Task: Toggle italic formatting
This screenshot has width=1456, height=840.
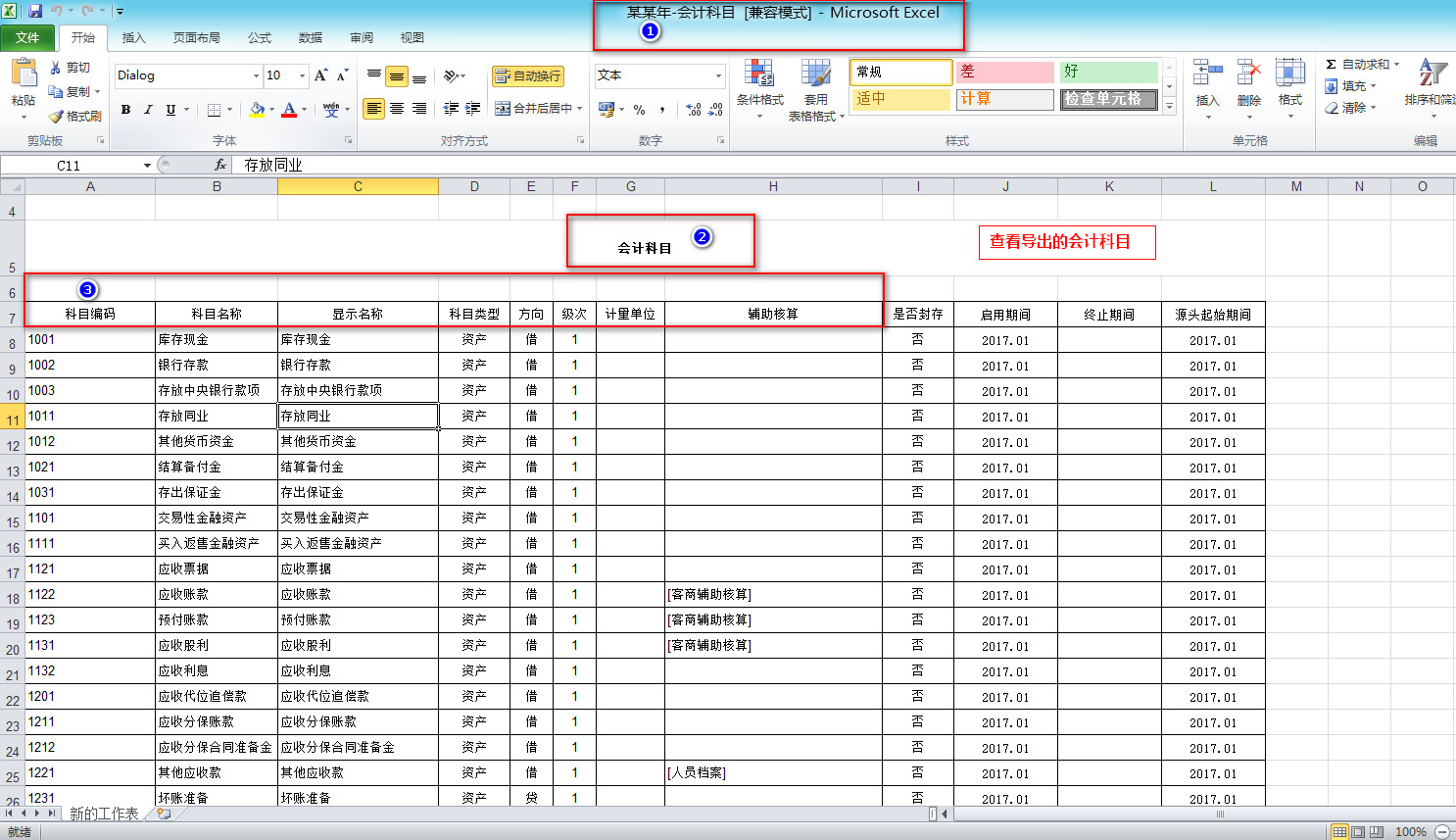Action: click(148, 110)
